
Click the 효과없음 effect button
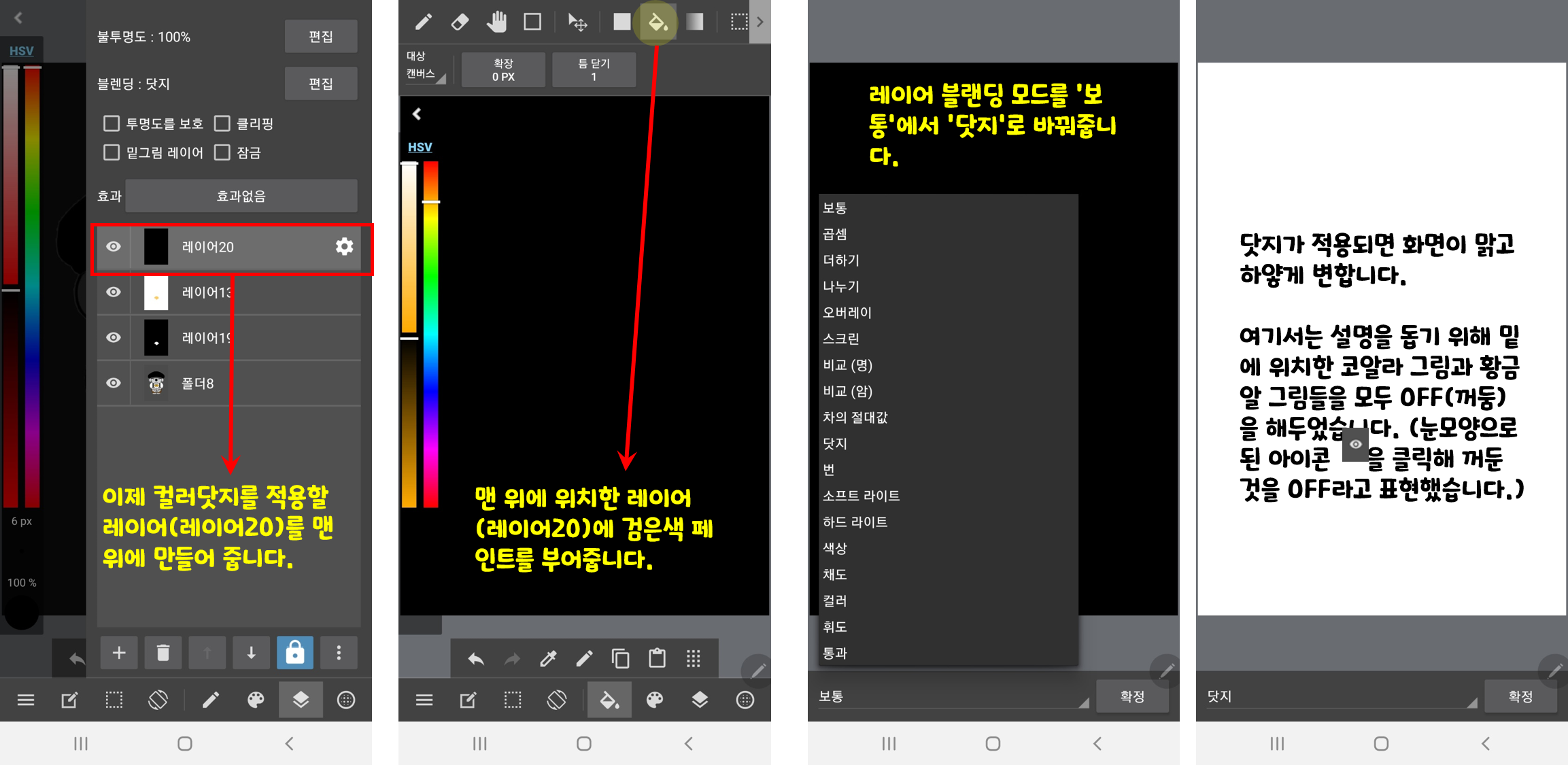point(241,196)
